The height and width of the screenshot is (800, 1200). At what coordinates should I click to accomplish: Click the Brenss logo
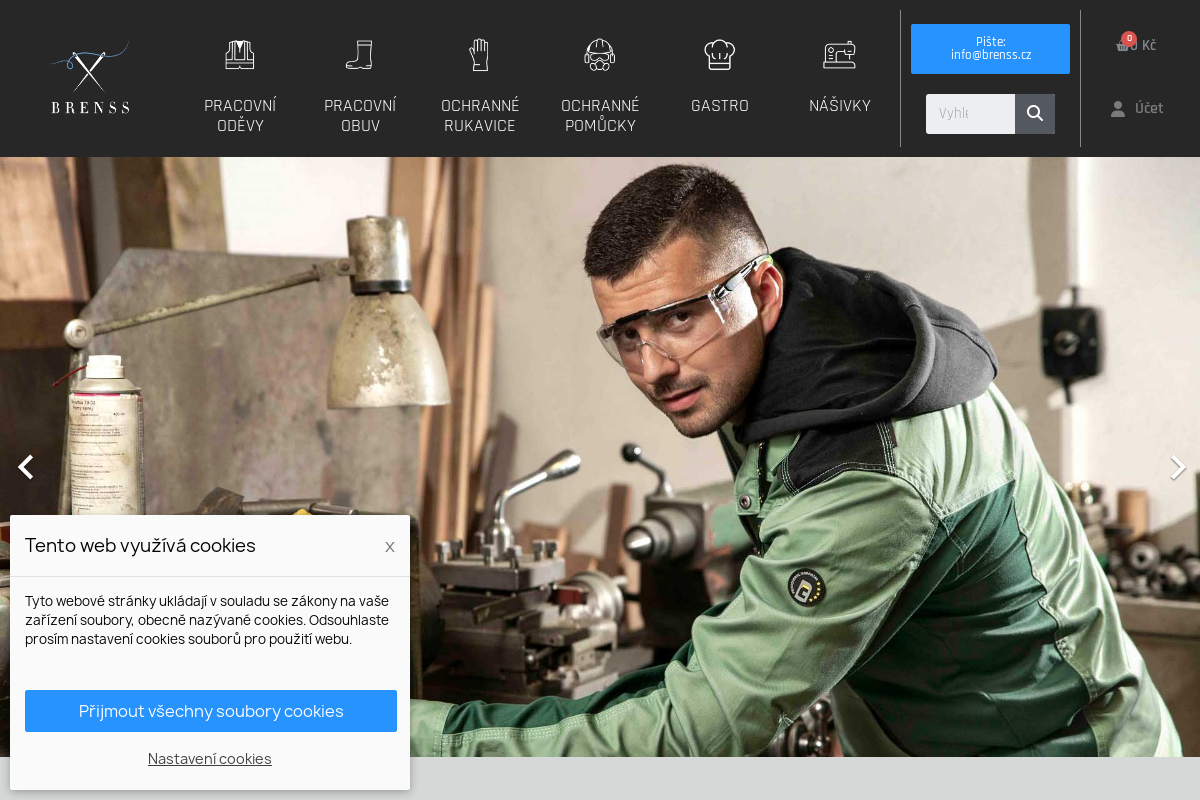(x=90, y=78)
